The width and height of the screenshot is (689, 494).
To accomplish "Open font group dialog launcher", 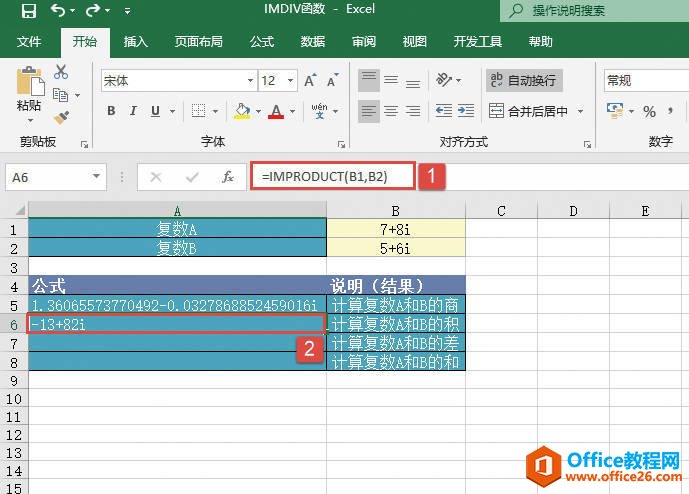I will point(341,144).
